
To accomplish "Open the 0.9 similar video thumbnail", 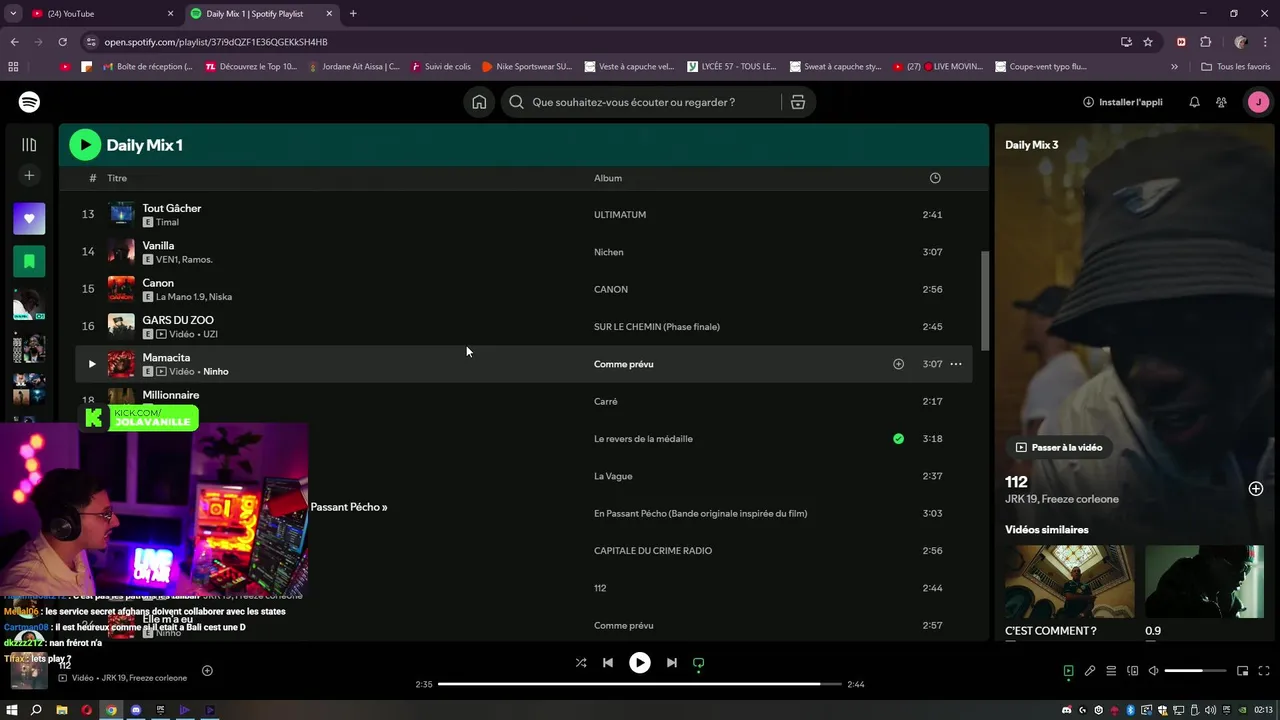I will 1204,581.
